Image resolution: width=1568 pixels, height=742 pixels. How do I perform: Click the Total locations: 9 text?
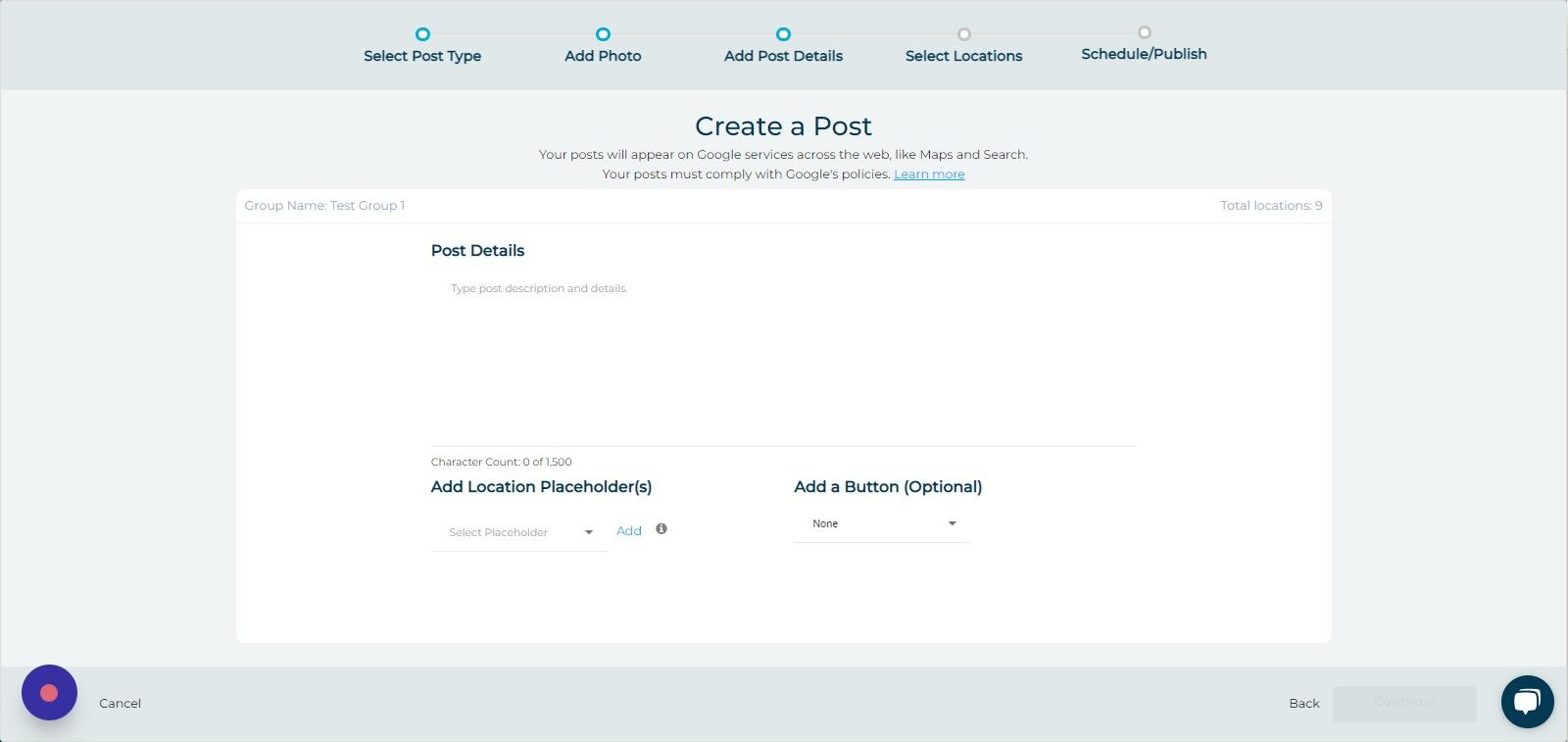1271,206
